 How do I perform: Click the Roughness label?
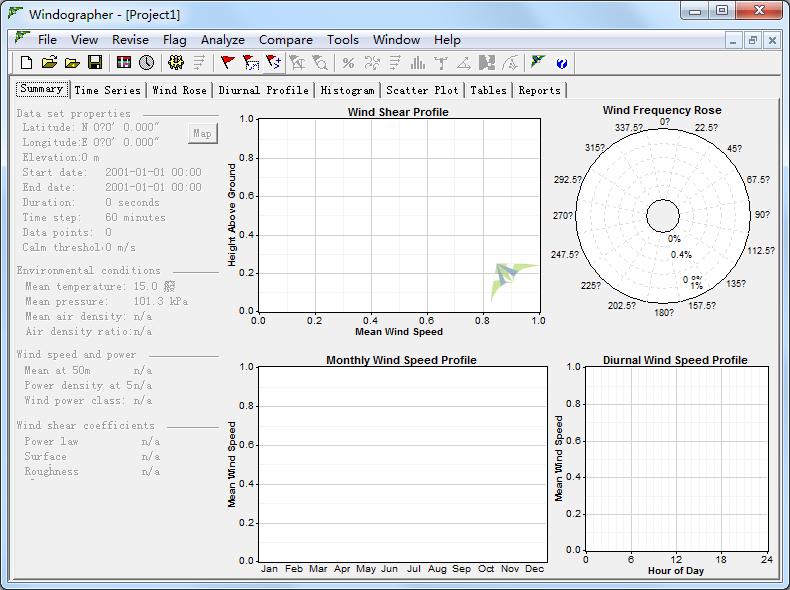coord(51,472)
